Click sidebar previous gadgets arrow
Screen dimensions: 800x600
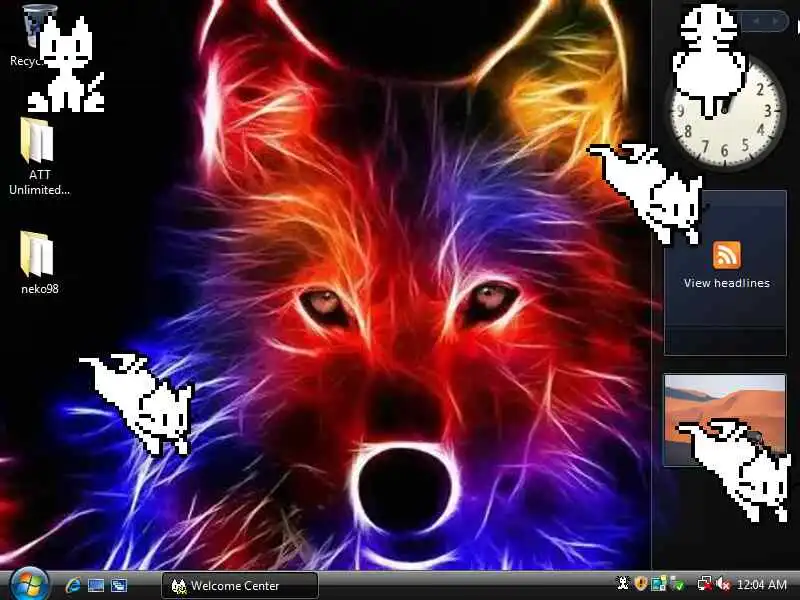[x=756, y=21]
